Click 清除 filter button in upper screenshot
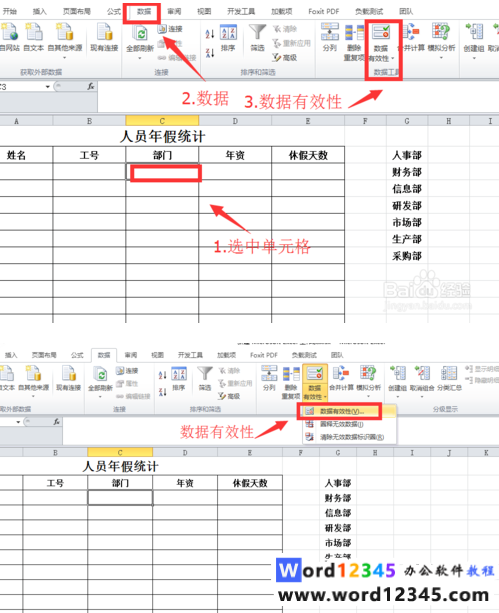The width and height of the screenshot is (499, 613). click(285, 29)
